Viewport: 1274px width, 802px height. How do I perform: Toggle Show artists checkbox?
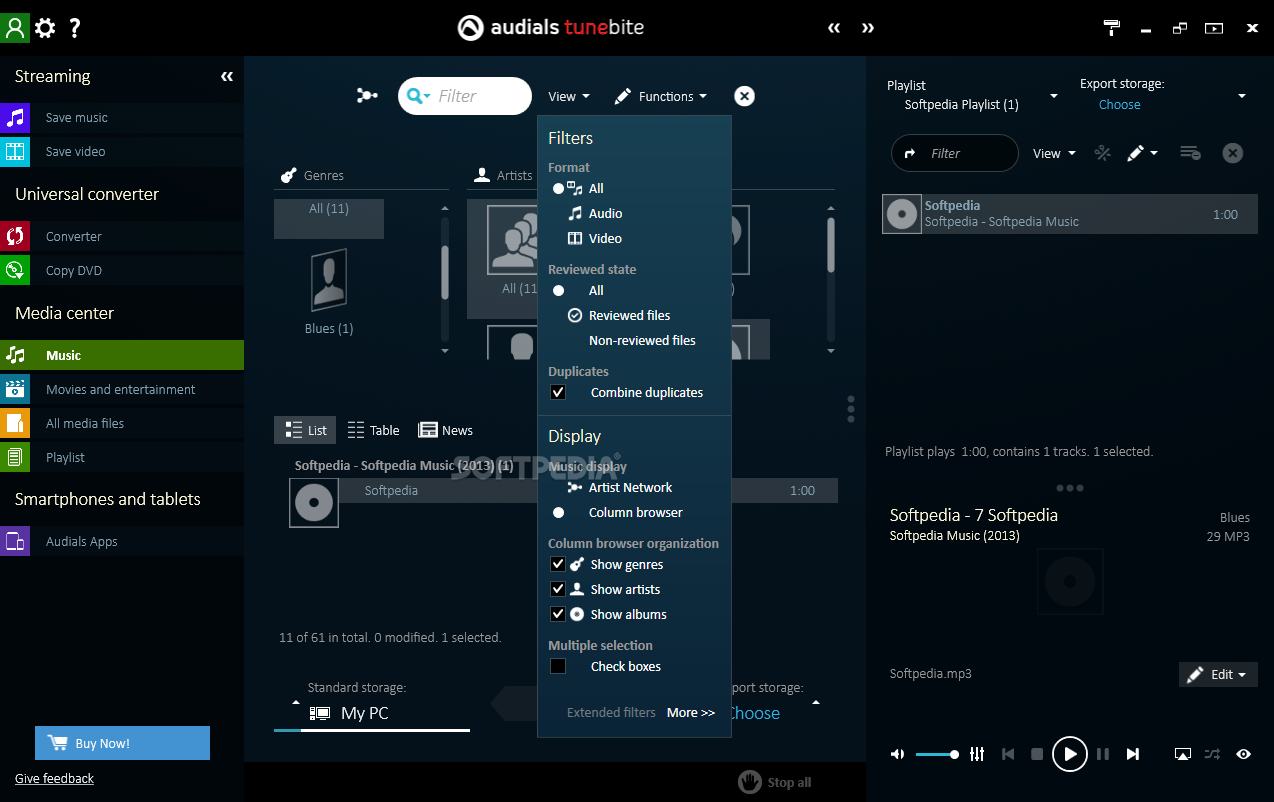(558, 590)
